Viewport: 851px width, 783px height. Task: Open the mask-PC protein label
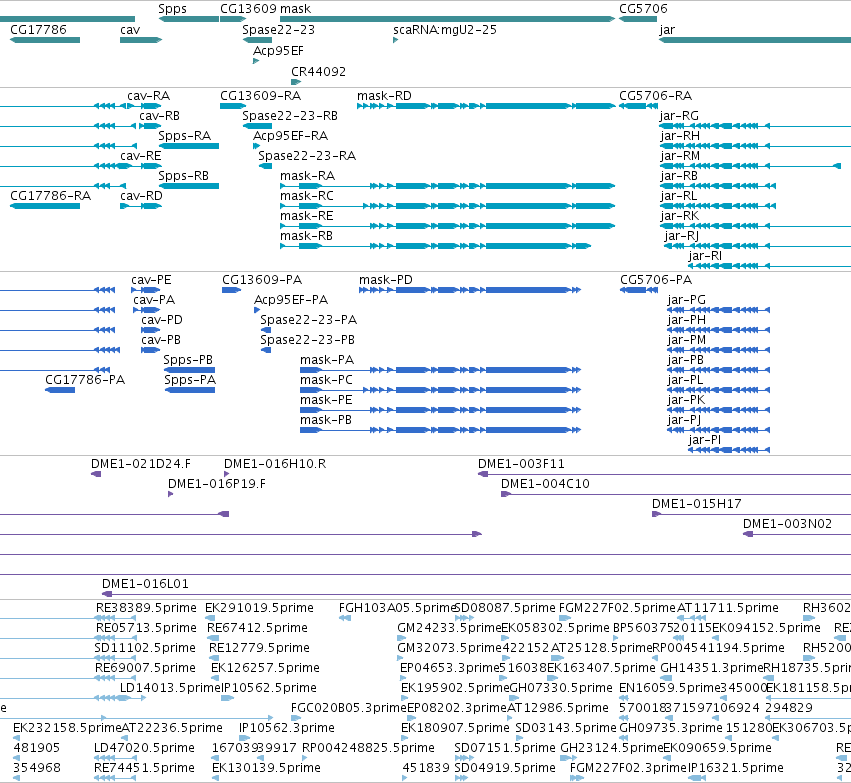tap(326, 380)
